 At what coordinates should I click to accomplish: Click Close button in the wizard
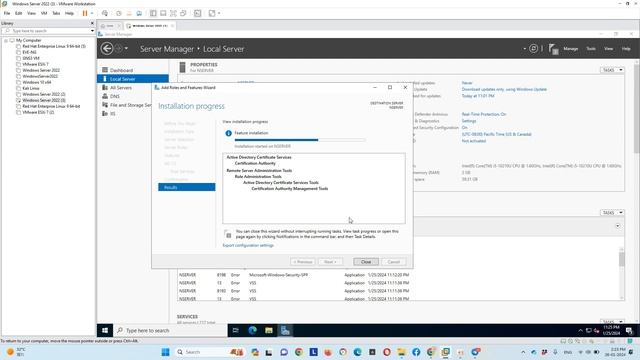click(x=366, y=262)
